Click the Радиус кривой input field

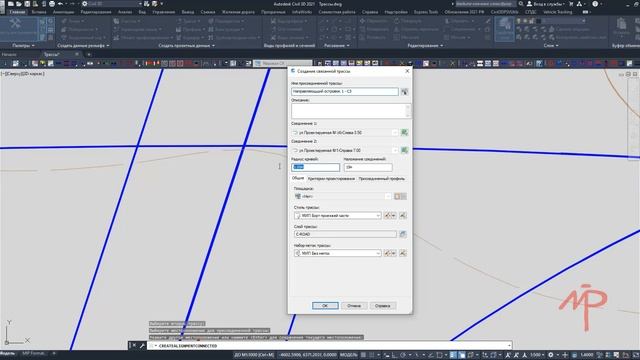(x=316, y=167)
